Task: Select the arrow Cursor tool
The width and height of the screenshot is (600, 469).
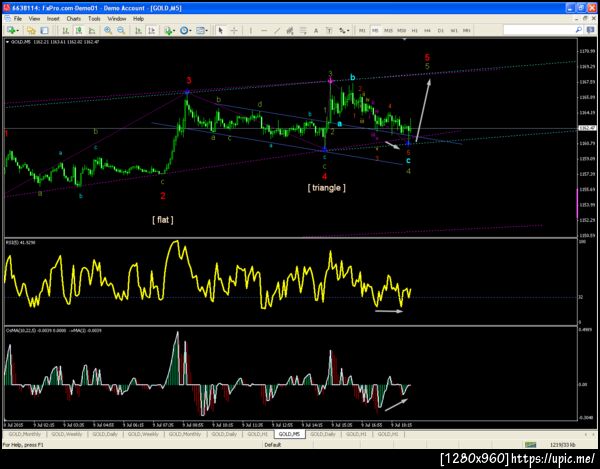Action: point(220,31)
